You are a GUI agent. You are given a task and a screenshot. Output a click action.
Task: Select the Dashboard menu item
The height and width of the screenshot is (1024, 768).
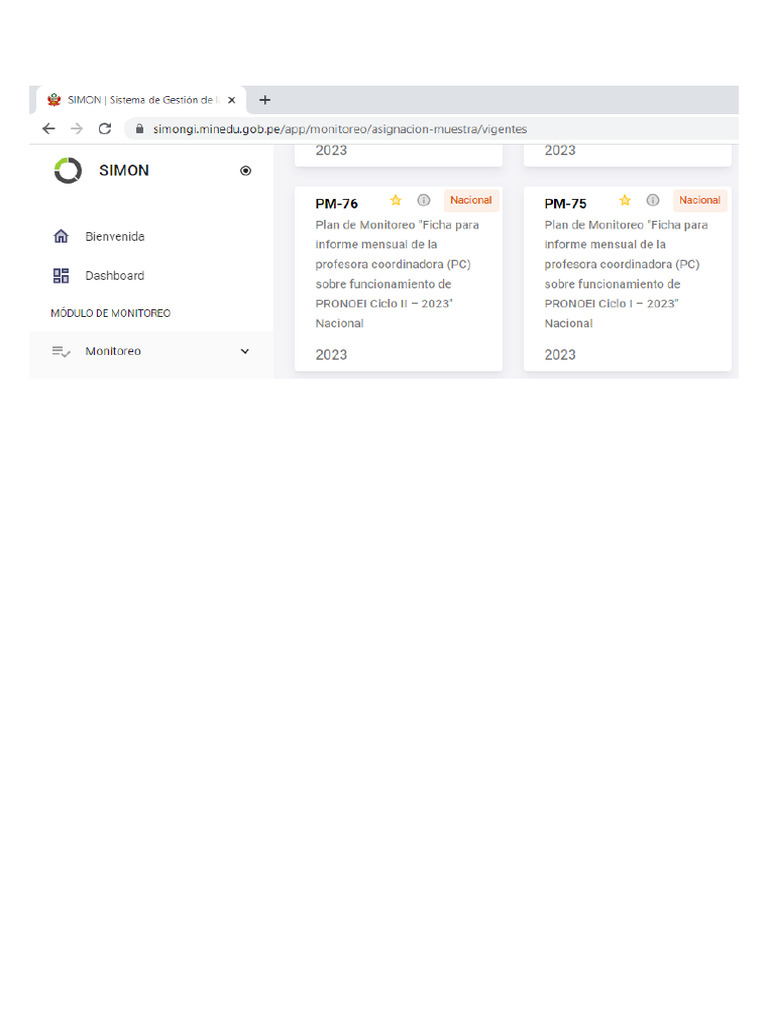pyautogui.click(x=115, y=276)
